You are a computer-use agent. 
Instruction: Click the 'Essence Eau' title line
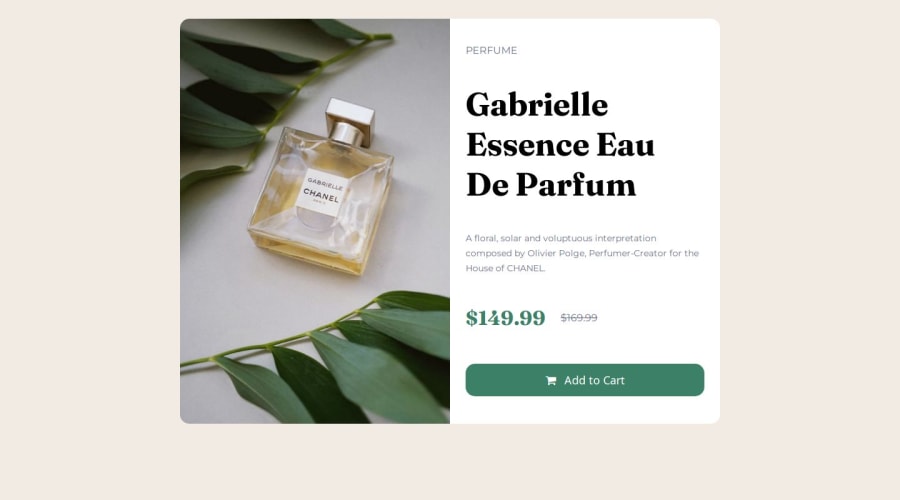(x=560, y=145)
